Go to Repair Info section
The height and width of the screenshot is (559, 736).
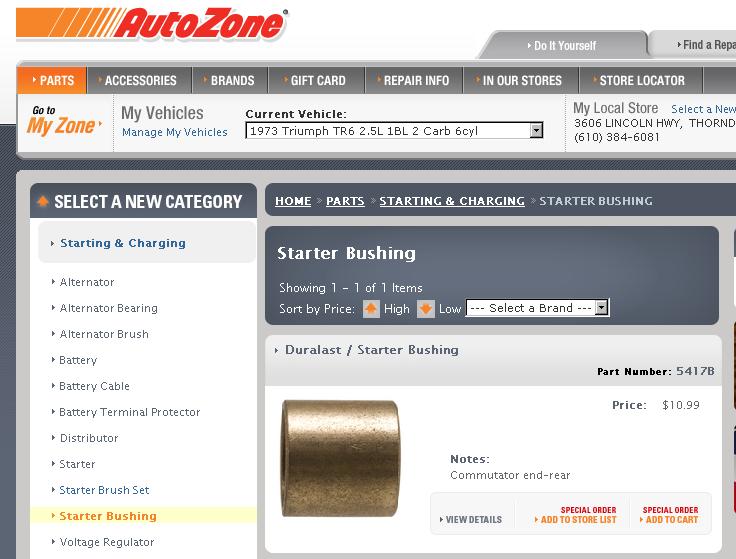[415, 80]
